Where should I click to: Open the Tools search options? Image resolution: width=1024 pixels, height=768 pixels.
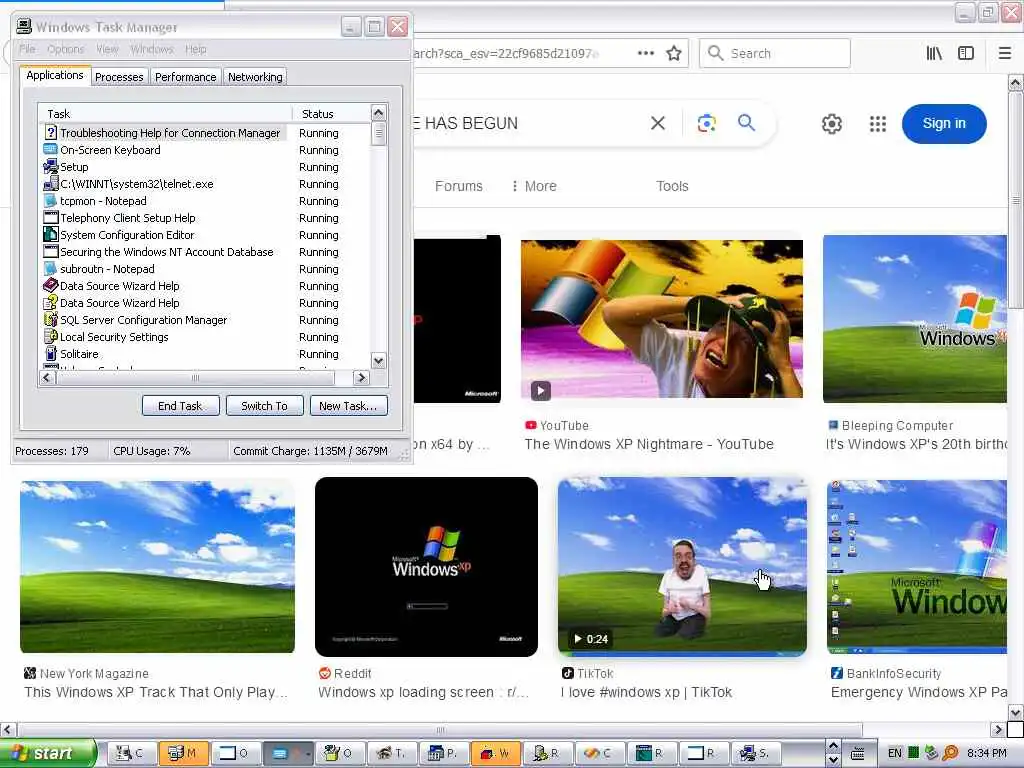point(672,186)
